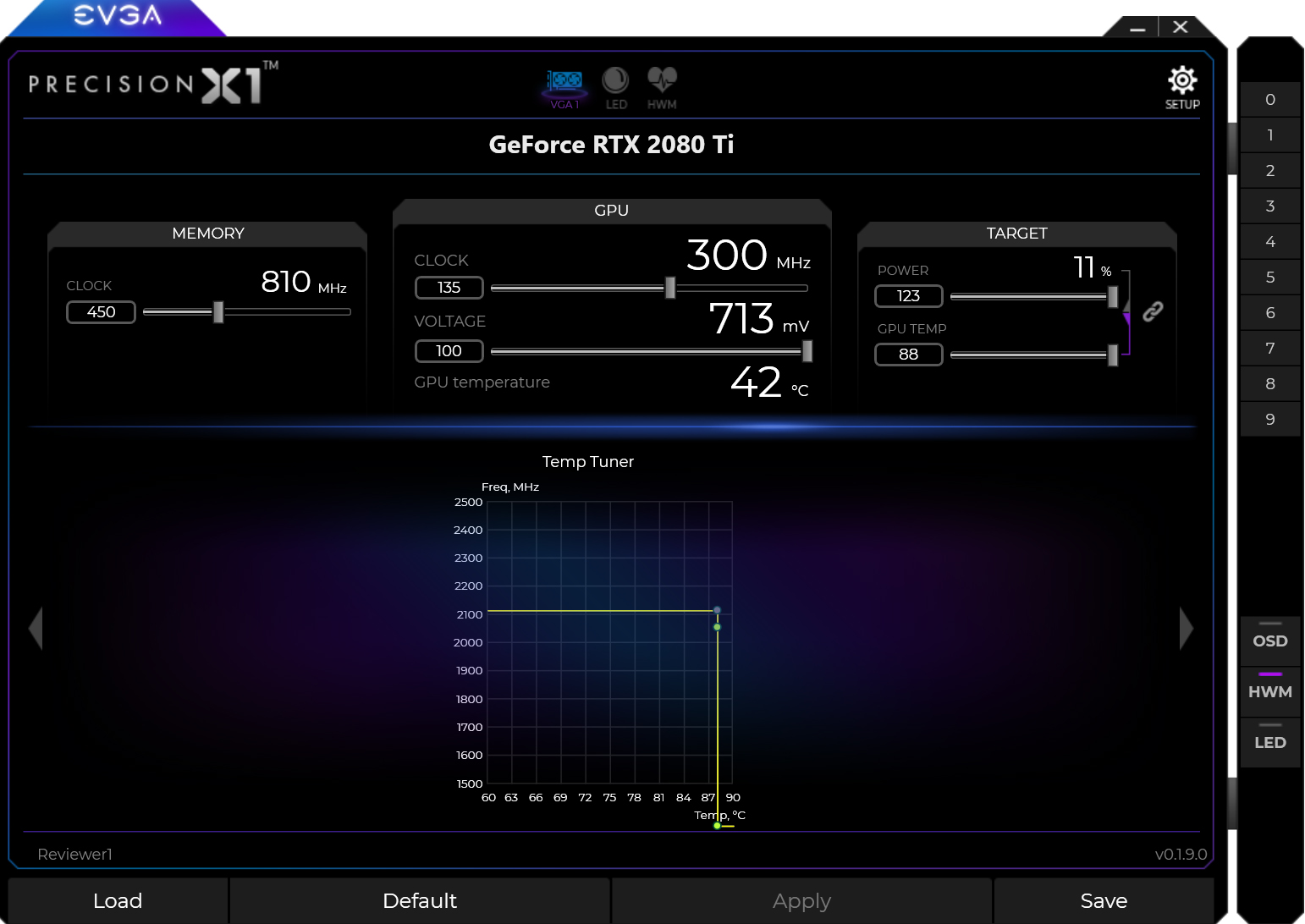This screenshot has height=924, width=1305.
Task: Select profile slot 9
Action: click(1269, 420)
